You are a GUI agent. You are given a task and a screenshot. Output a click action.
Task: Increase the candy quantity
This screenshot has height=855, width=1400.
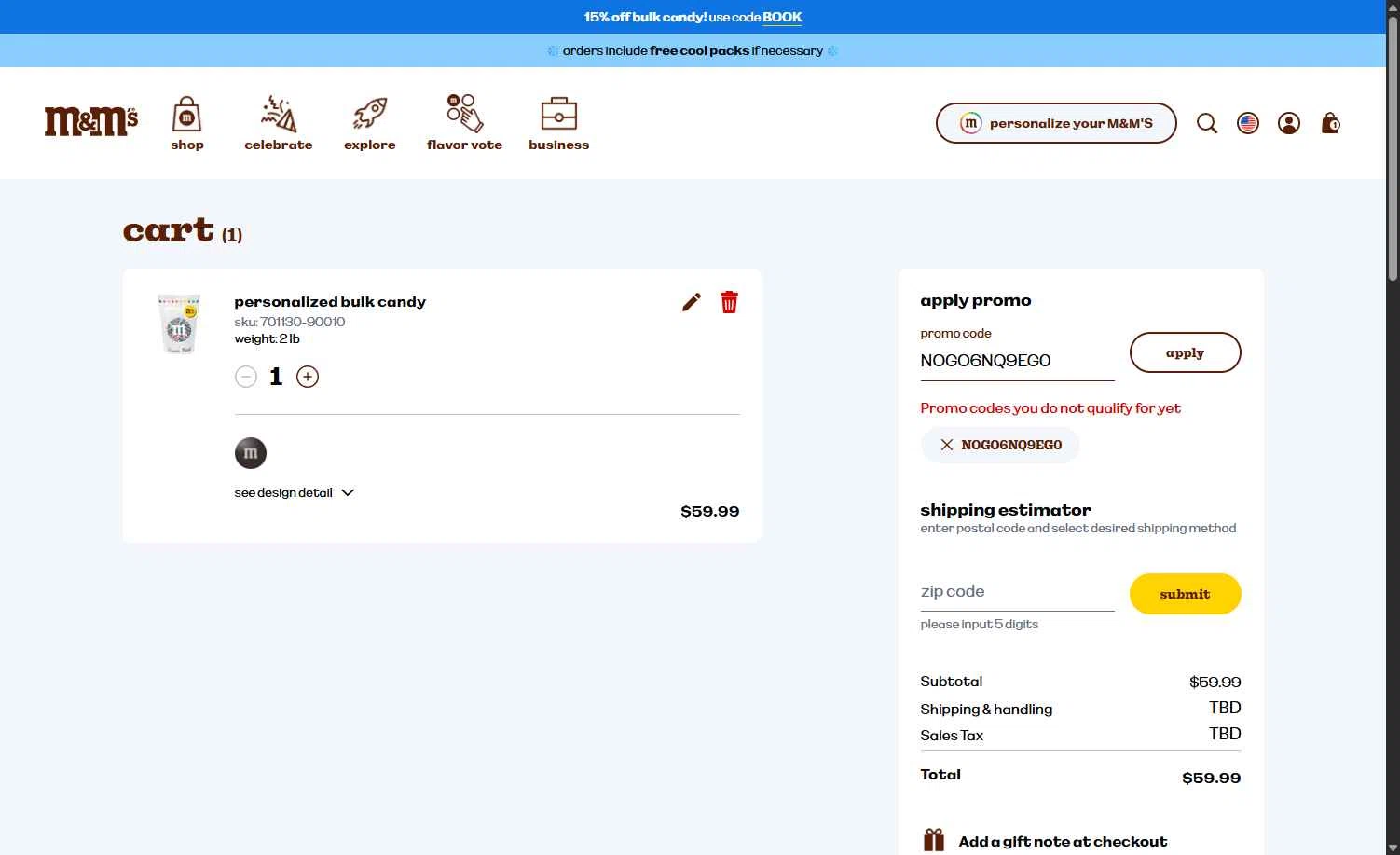(308, 377)
